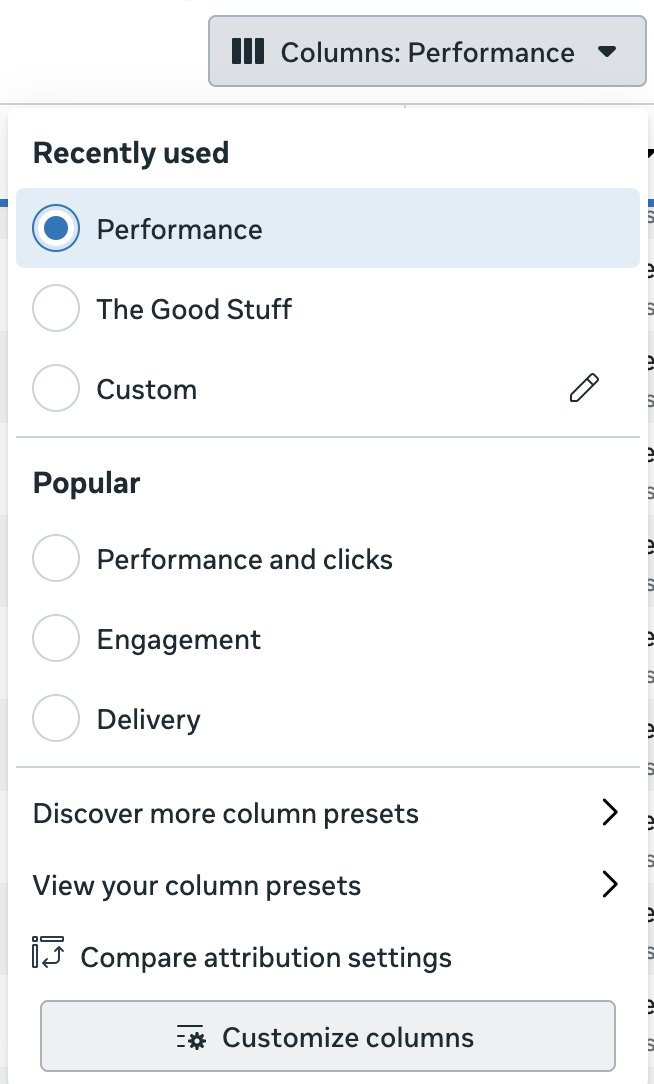
Task: Click the gear-list icon on Customize columns
Action: 191,1038
